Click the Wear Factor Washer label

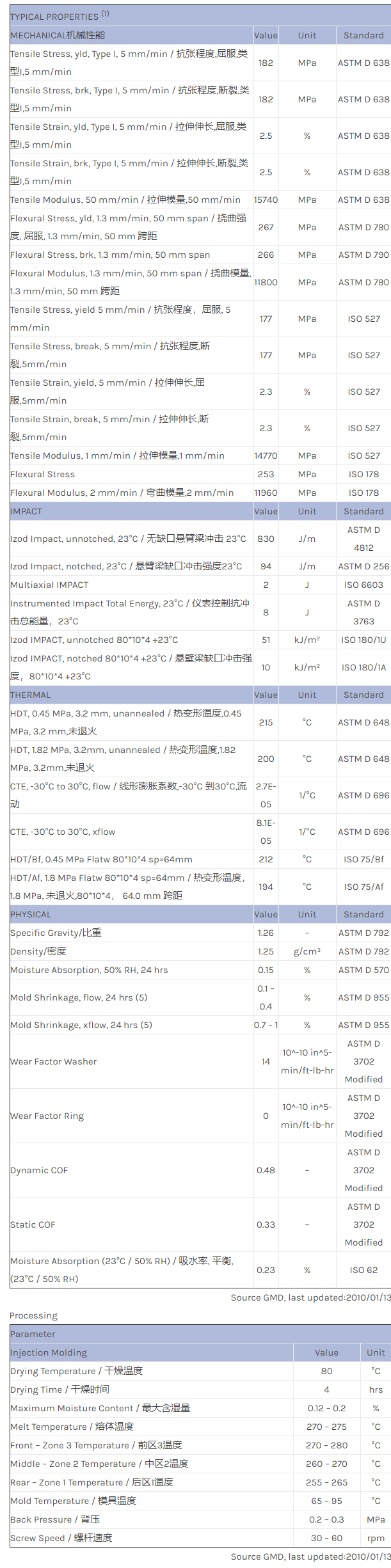coord(54,1061)
